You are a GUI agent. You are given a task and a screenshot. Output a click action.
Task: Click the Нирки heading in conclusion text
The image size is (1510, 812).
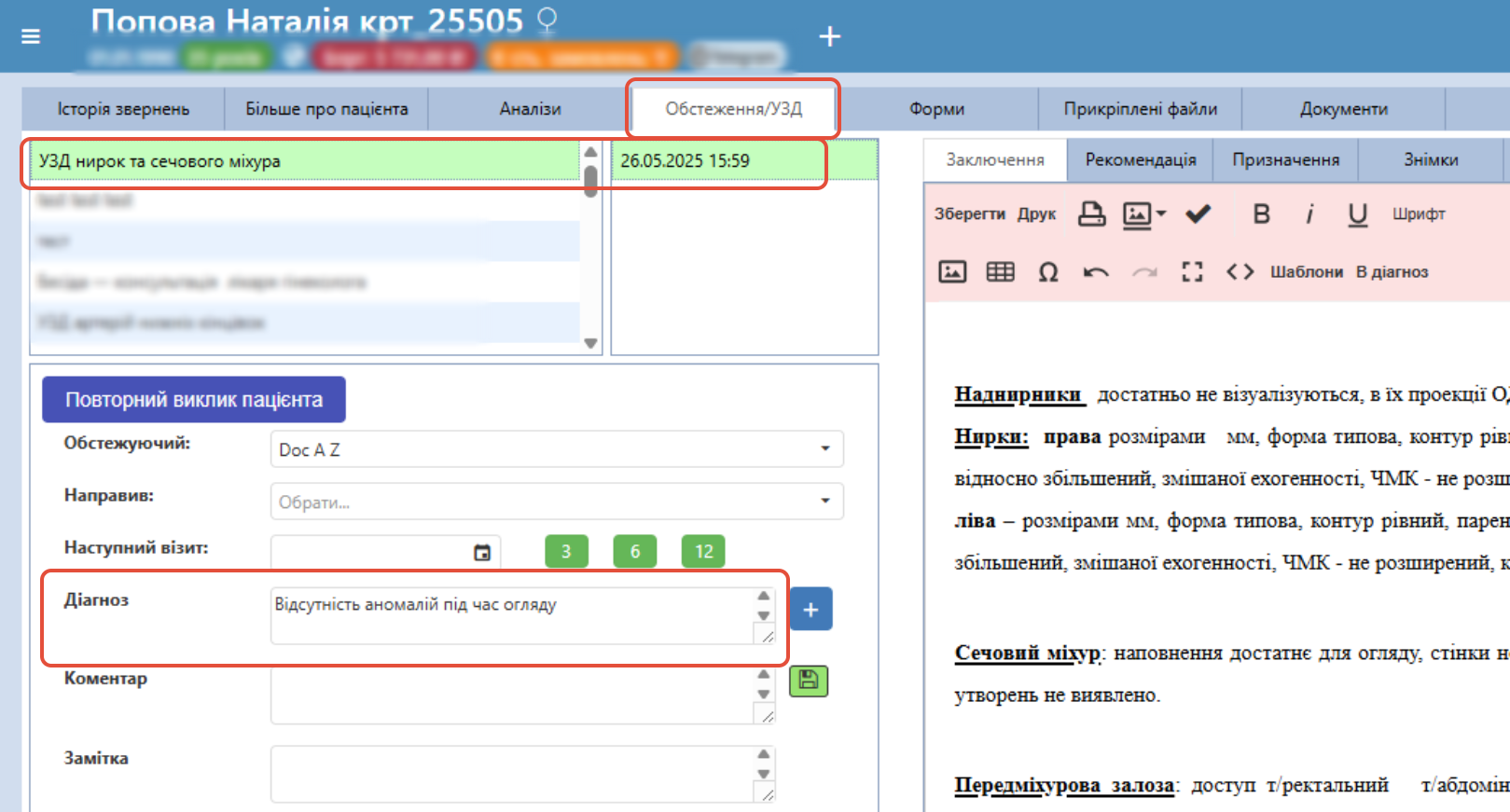click(991, 436)
